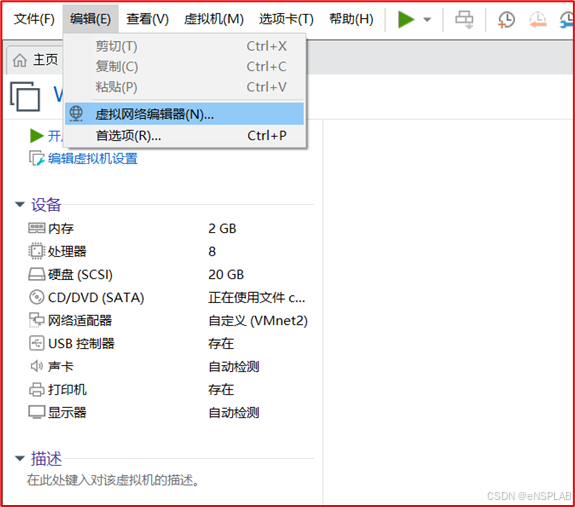Click globe icon beside 虚拟网络编辑器
575x507 pixels.
click(76, 114)
